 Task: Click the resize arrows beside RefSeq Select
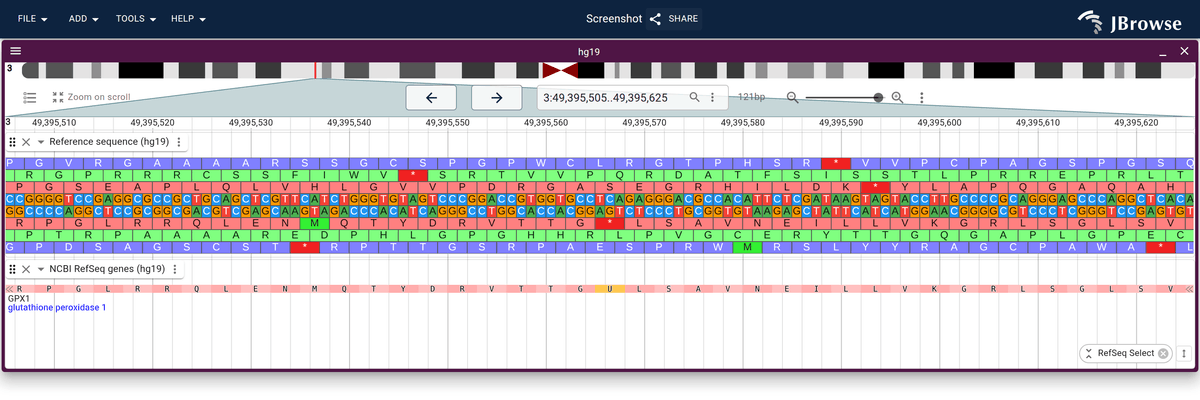click(1184, 353)
